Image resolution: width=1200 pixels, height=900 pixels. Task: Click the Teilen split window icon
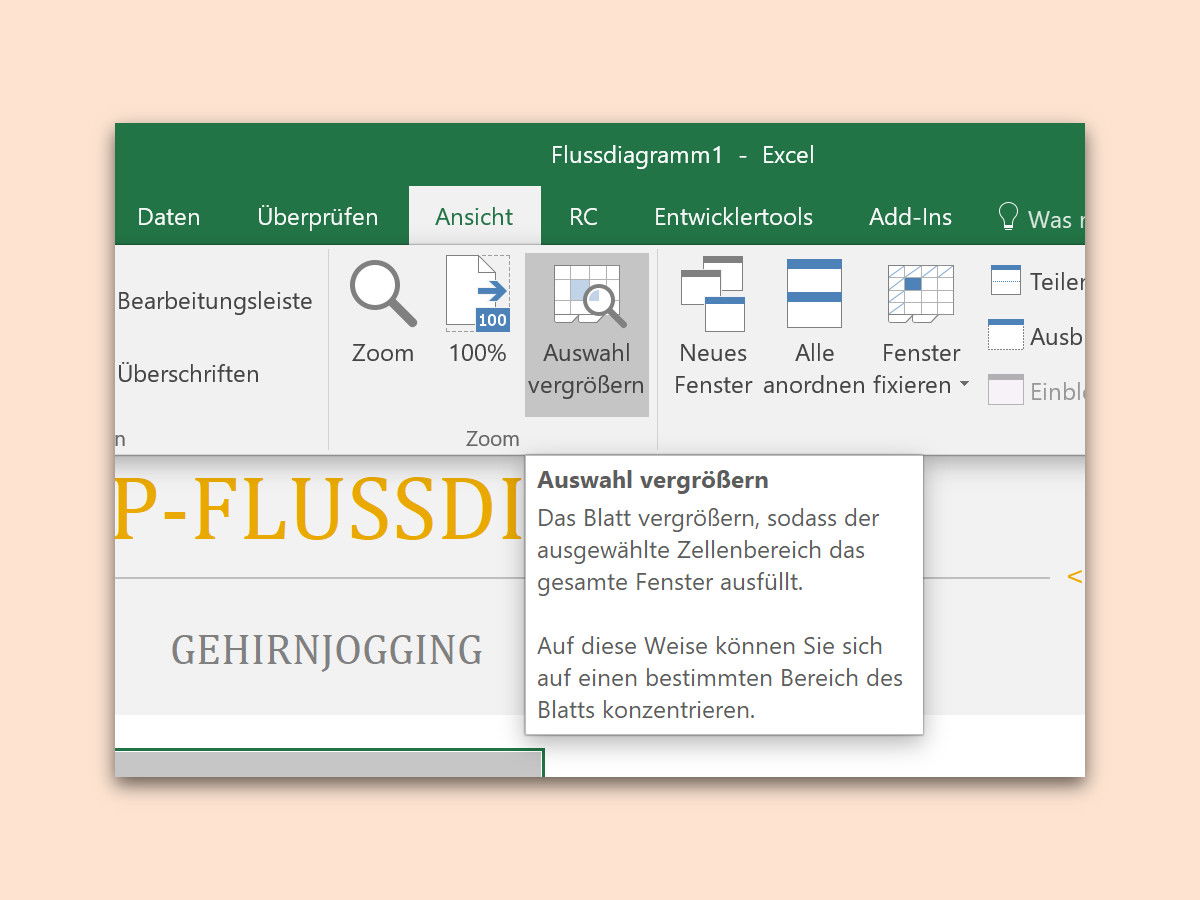pyautogui.click(x=1006, y=281)
